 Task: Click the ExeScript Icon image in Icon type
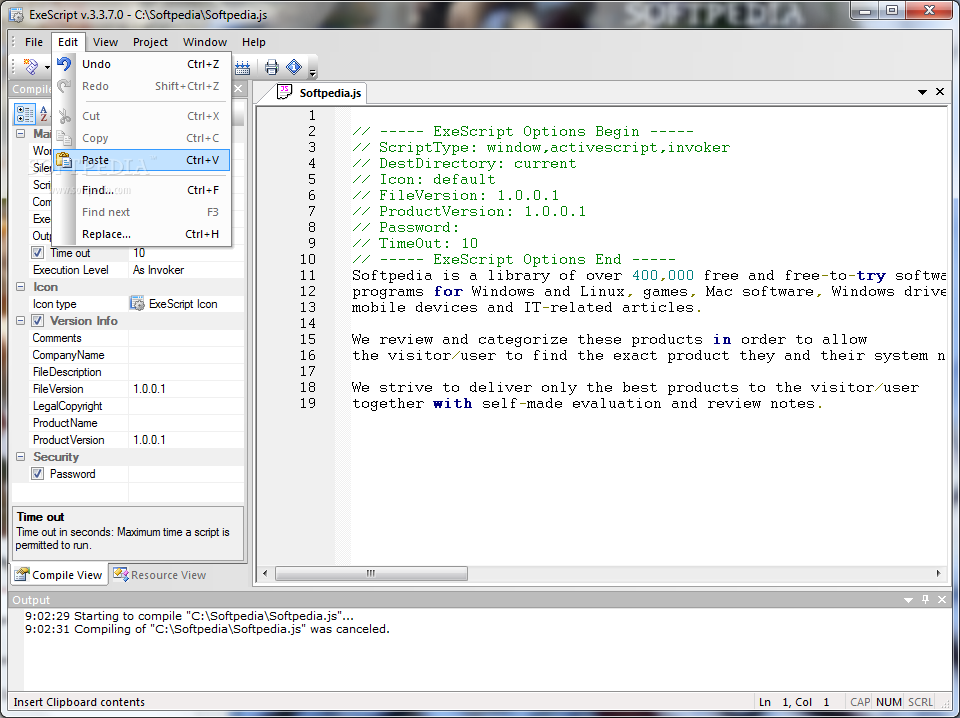[x=138, y=304]
